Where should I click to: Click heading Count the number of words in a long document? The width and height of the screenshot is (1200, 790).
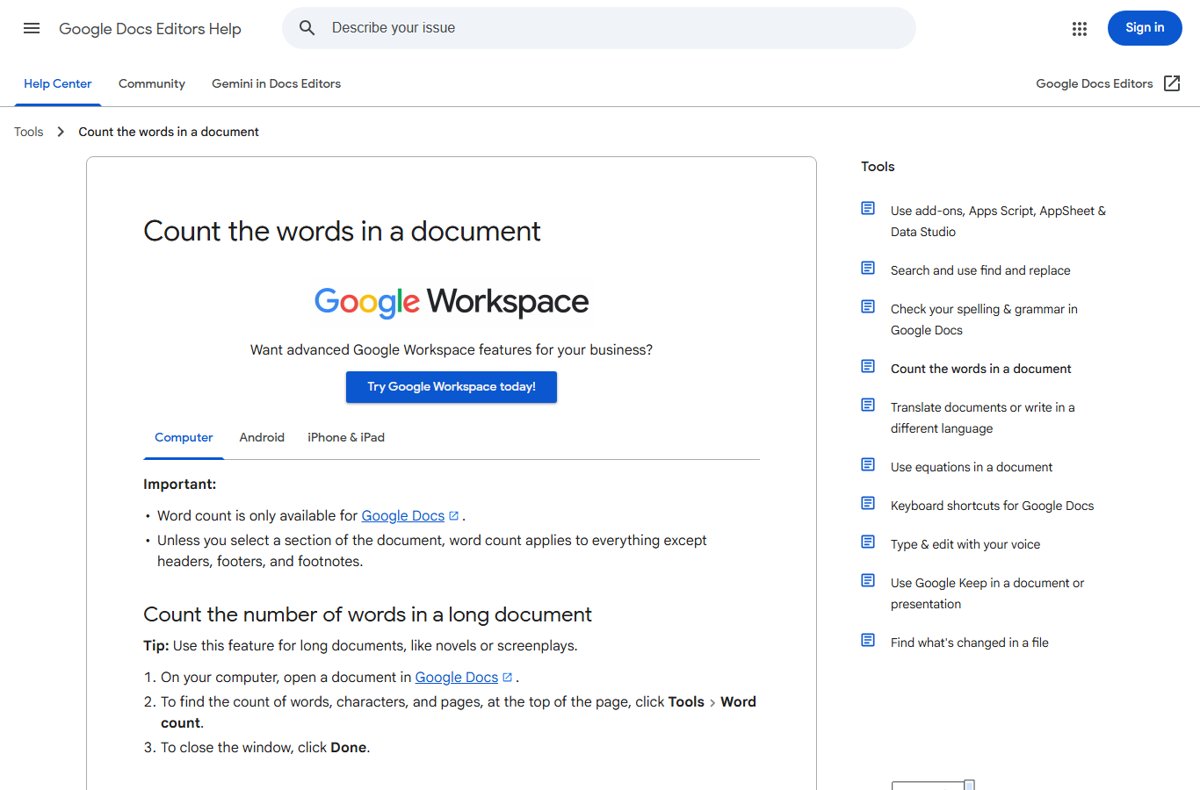pyautogui.click(x=368, y=614)
